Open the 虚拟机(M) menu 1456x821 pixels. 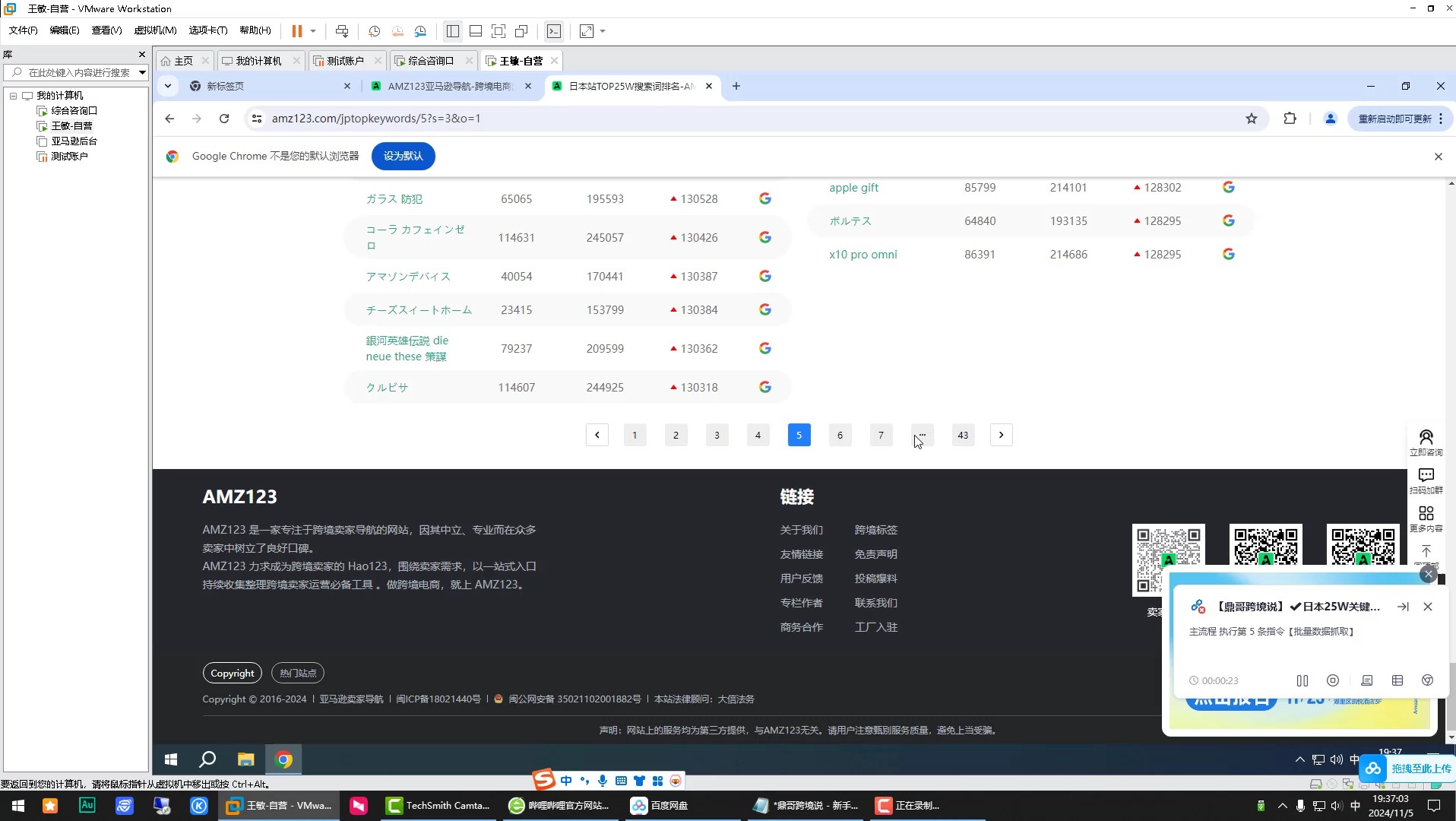tap(155, 30)
